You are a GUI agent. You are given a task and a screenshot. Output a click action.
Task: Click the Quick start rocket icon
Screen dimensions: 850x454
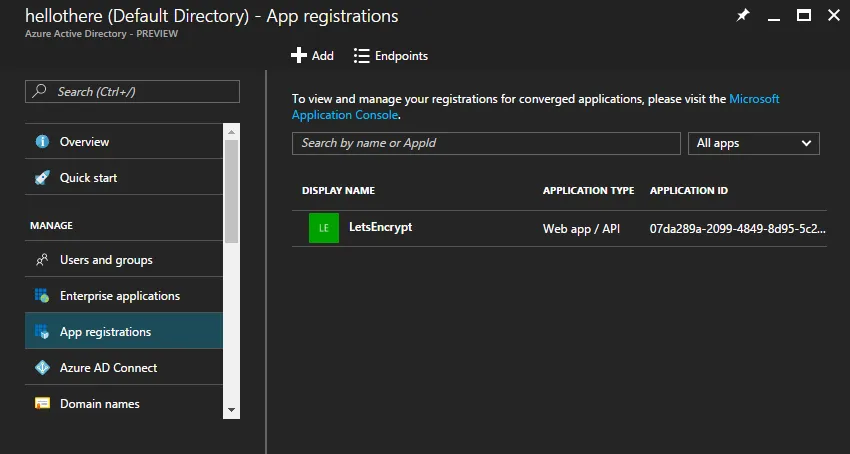click(x=42, y=177)
